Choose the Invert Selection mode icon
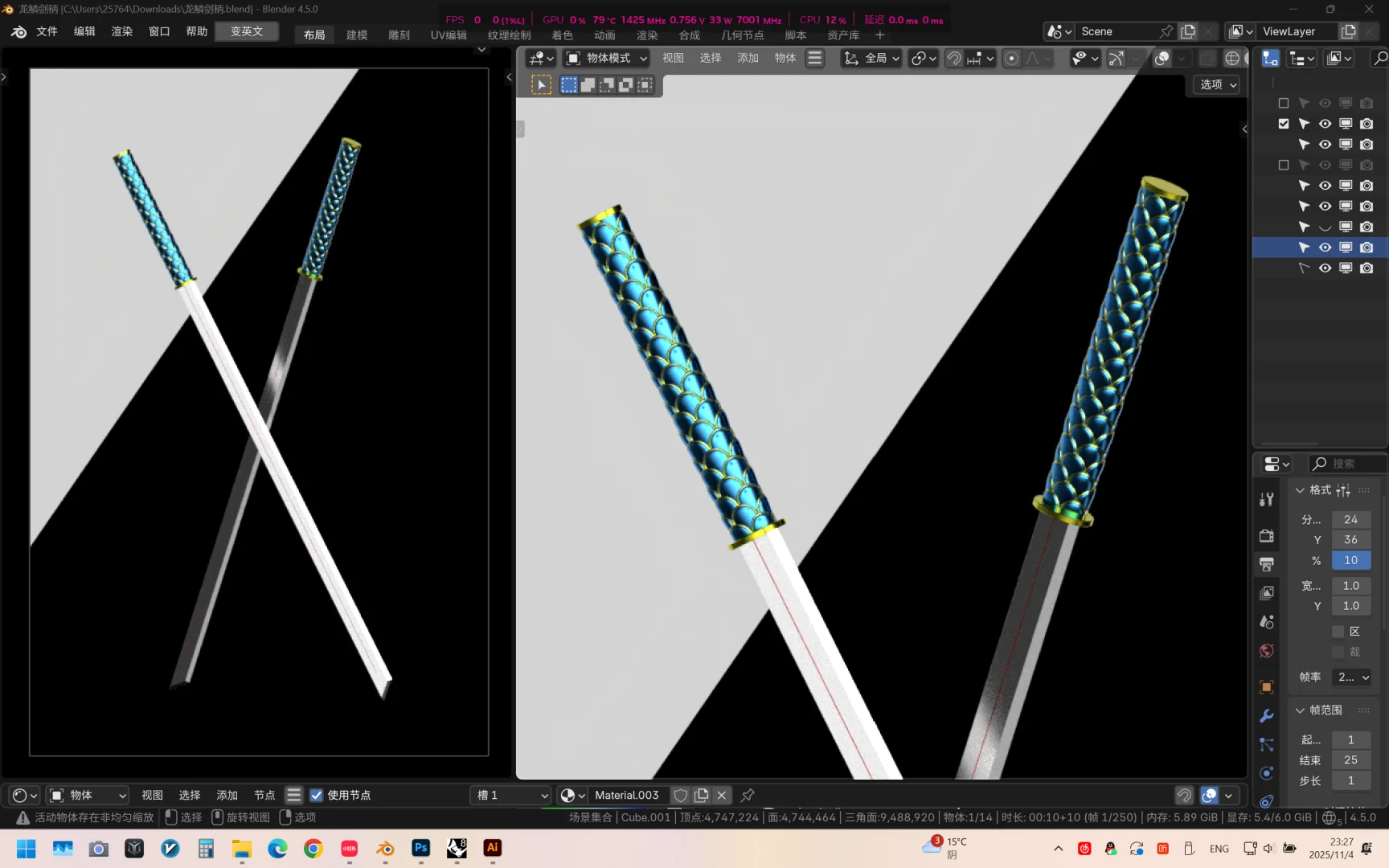Image resolution: width=1389 pixels, height=868 pixels. click(625, 84)
